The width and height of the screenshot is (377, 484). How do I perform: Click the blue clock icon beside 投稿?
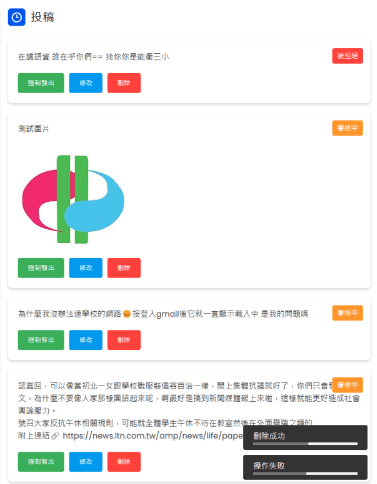point(16,17)
